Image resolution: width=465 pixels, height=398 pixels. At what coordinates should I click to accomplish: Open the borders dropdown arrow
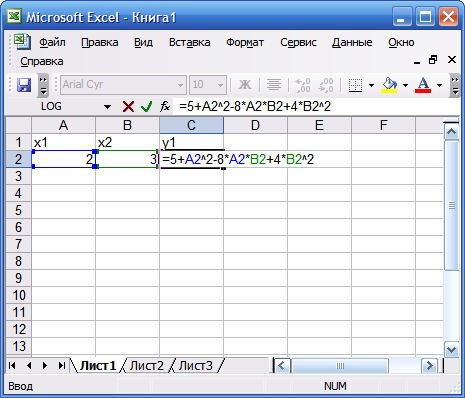click(371, 86)
